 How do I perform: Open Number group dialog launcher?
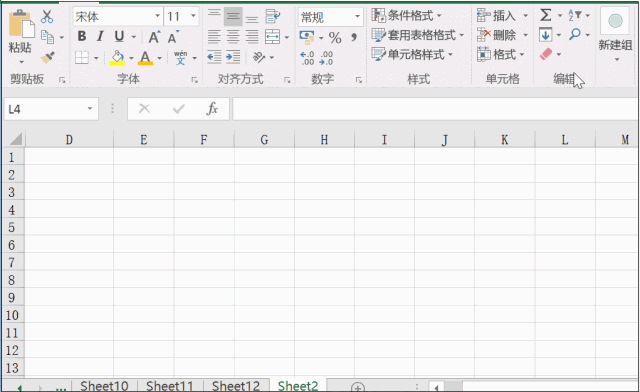click(x=359, y=80)
